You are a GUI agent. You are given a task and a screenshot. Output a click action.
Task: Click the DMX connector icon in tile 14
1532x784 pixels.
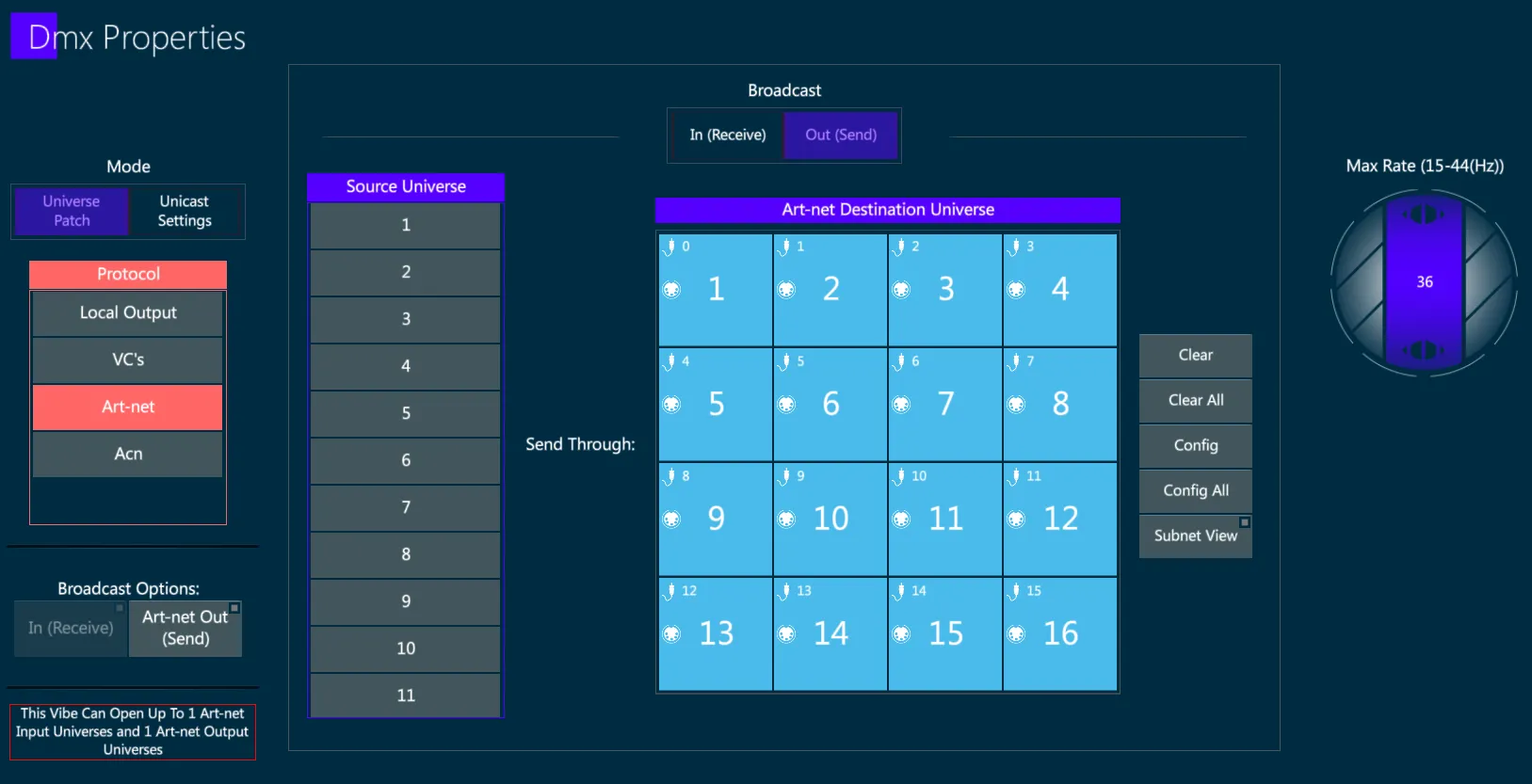click(x=786, y=634)
